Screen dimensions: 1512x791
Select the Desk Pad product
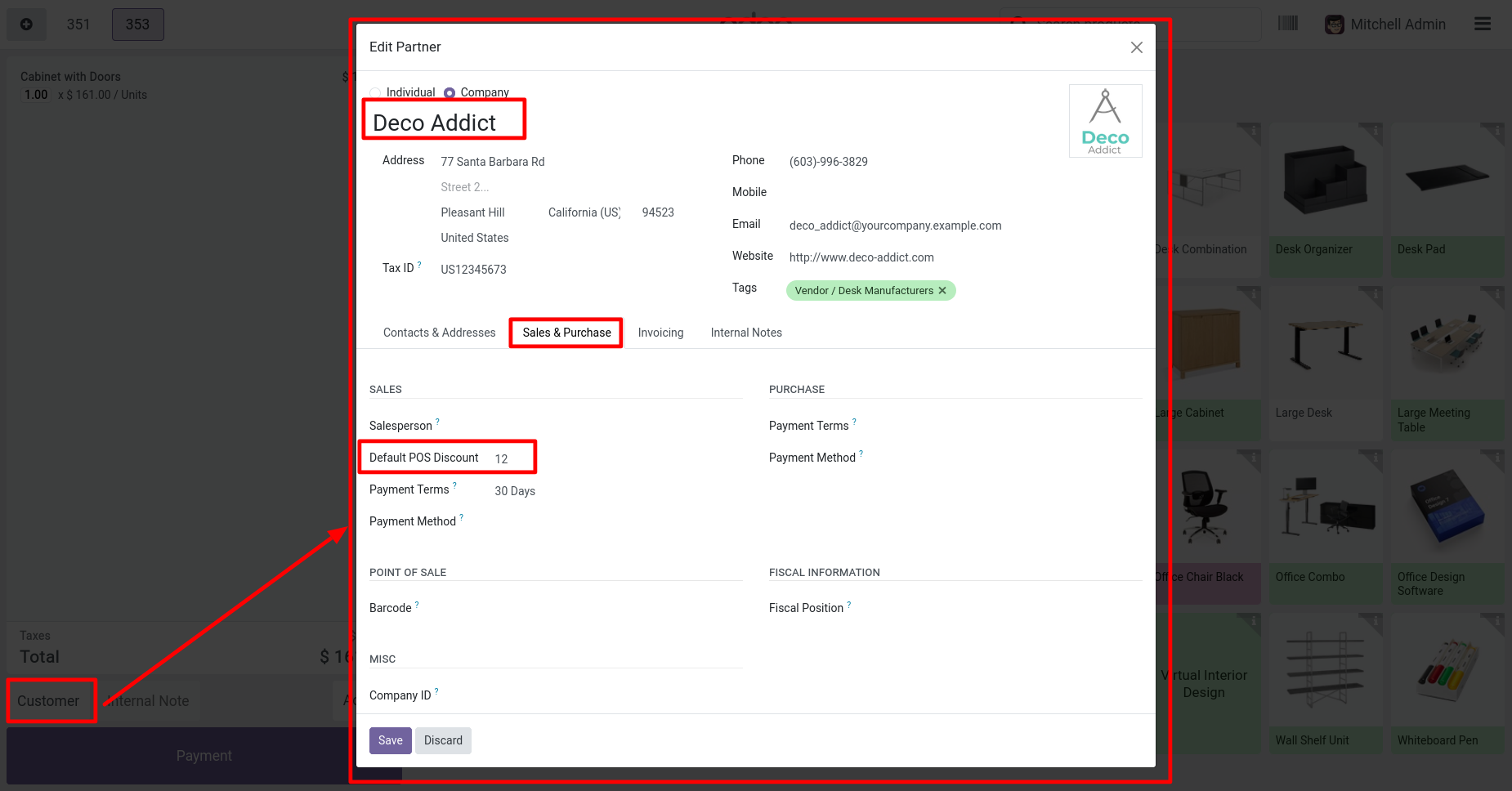coord(1447,199)
